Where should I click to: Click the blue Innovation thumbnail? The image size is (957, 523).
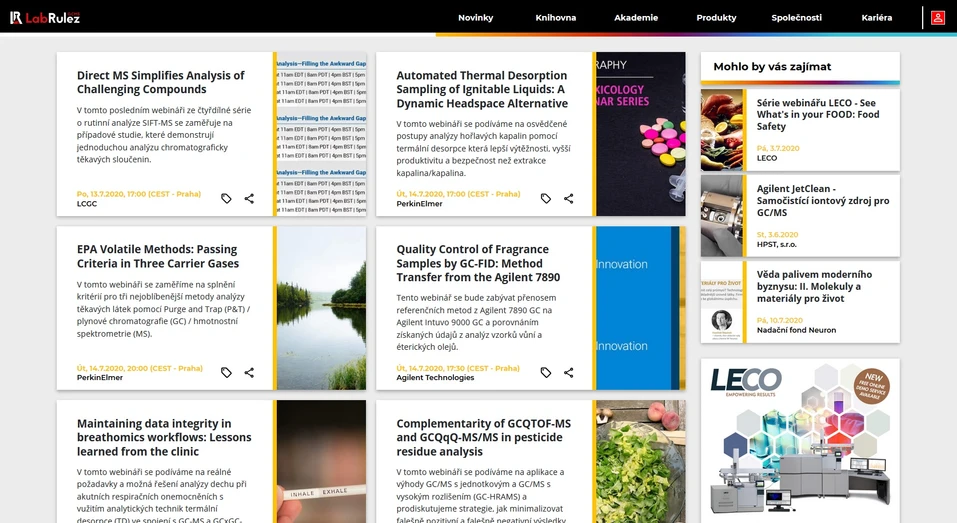click(641, 308)
